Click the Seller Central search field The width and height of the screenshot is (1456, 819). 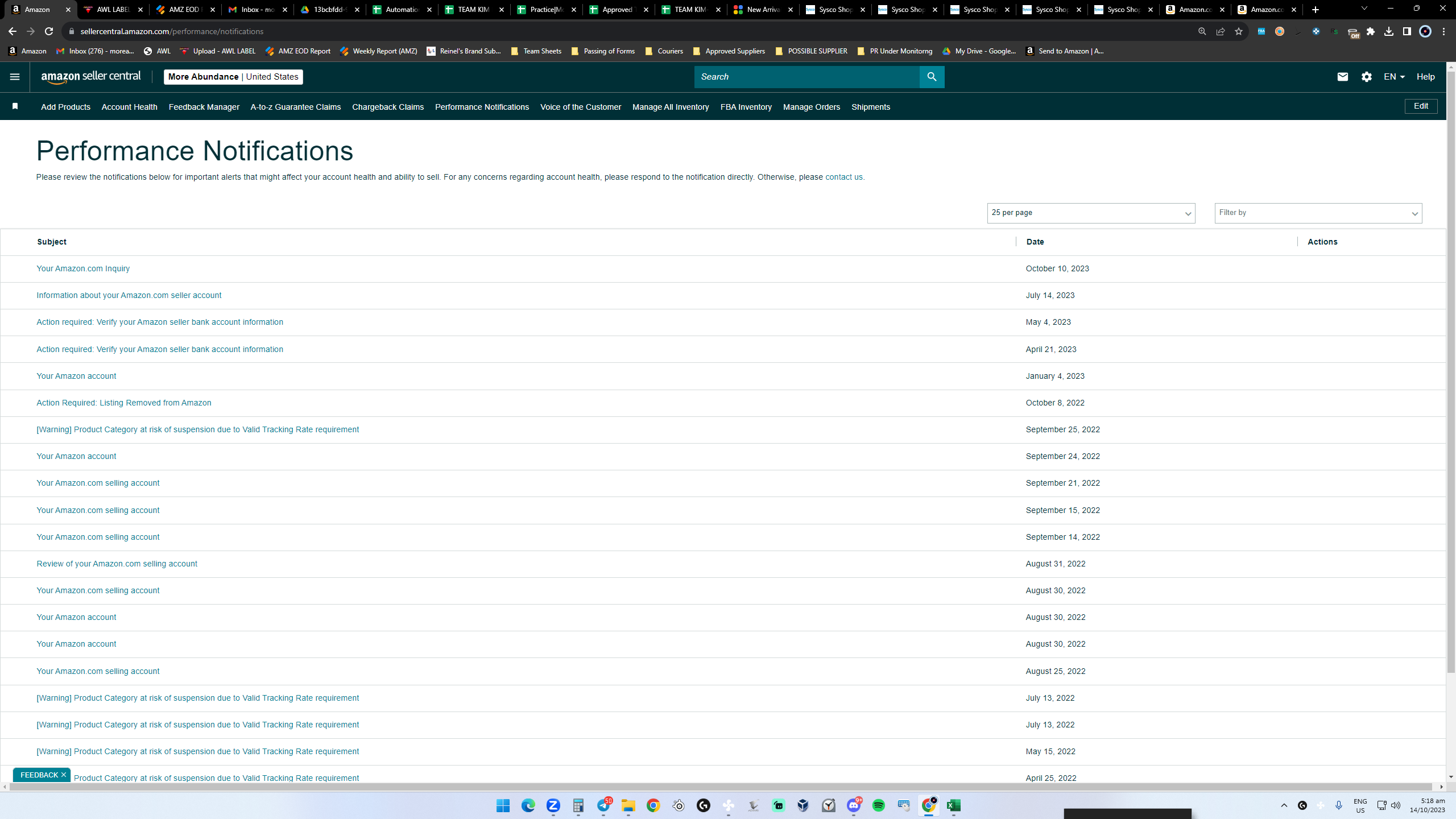click(x=806, y=77)
